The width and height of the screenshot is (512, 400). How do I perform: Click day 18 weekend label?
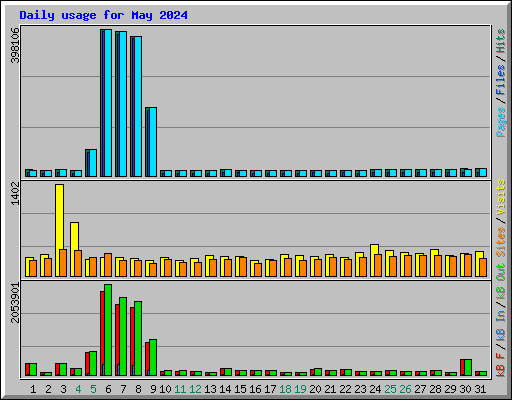point(285,389)
